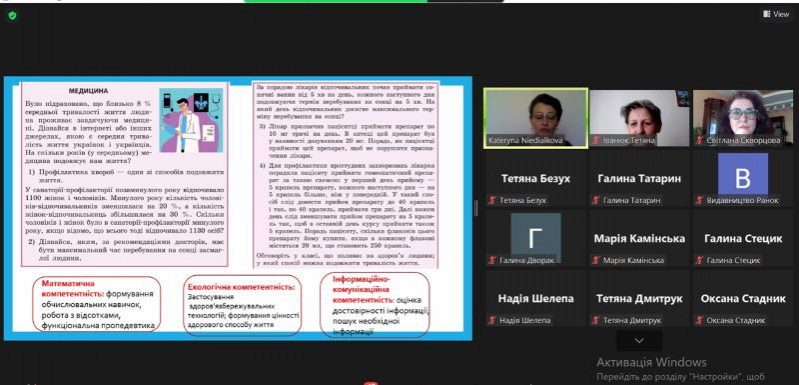The height and width of the screenshot is (385, 799).
Task: Click muted mic icon of Галина Татарин
Action: click(596, 200)
